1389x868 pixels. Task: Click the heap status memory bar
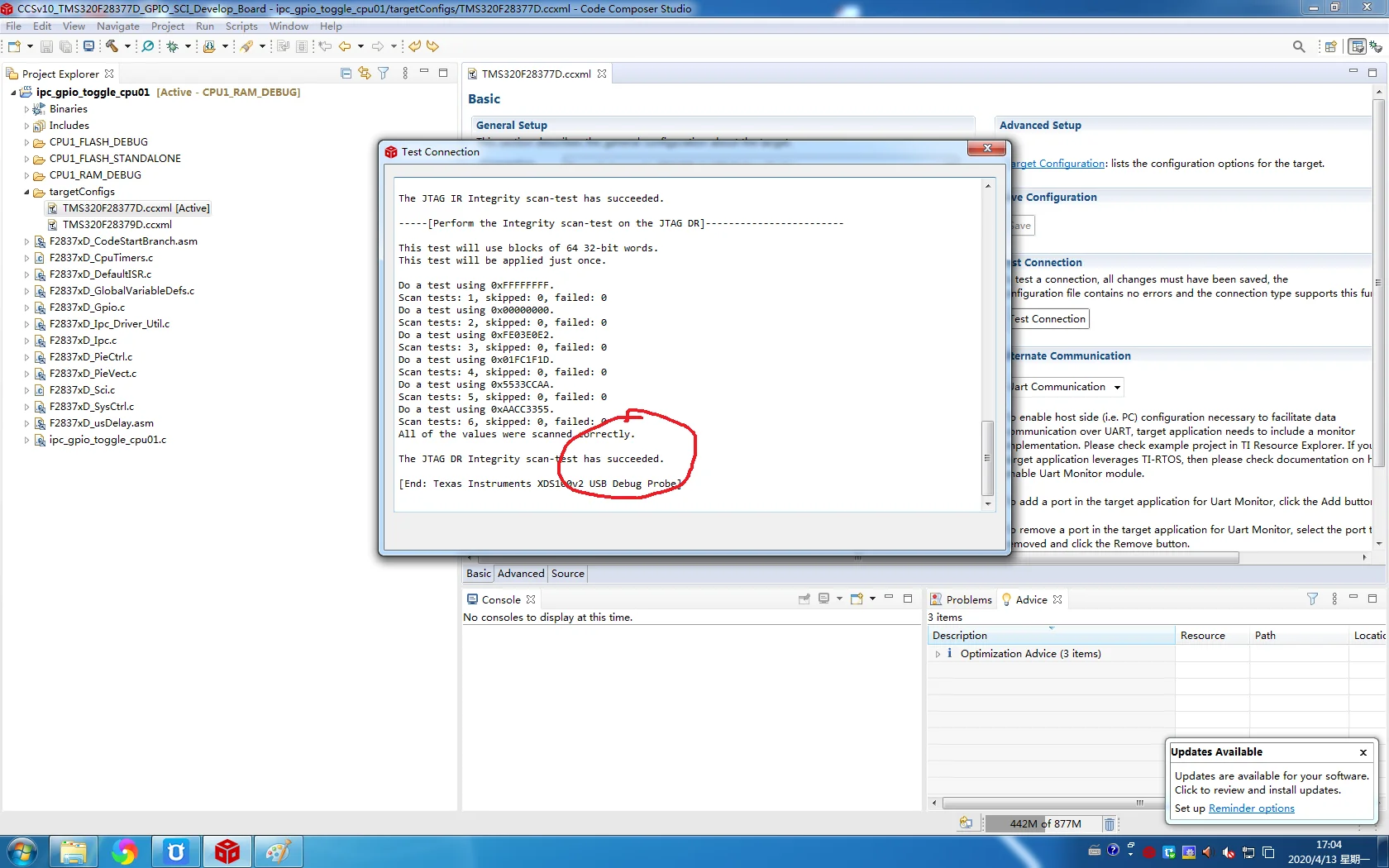1043,824
